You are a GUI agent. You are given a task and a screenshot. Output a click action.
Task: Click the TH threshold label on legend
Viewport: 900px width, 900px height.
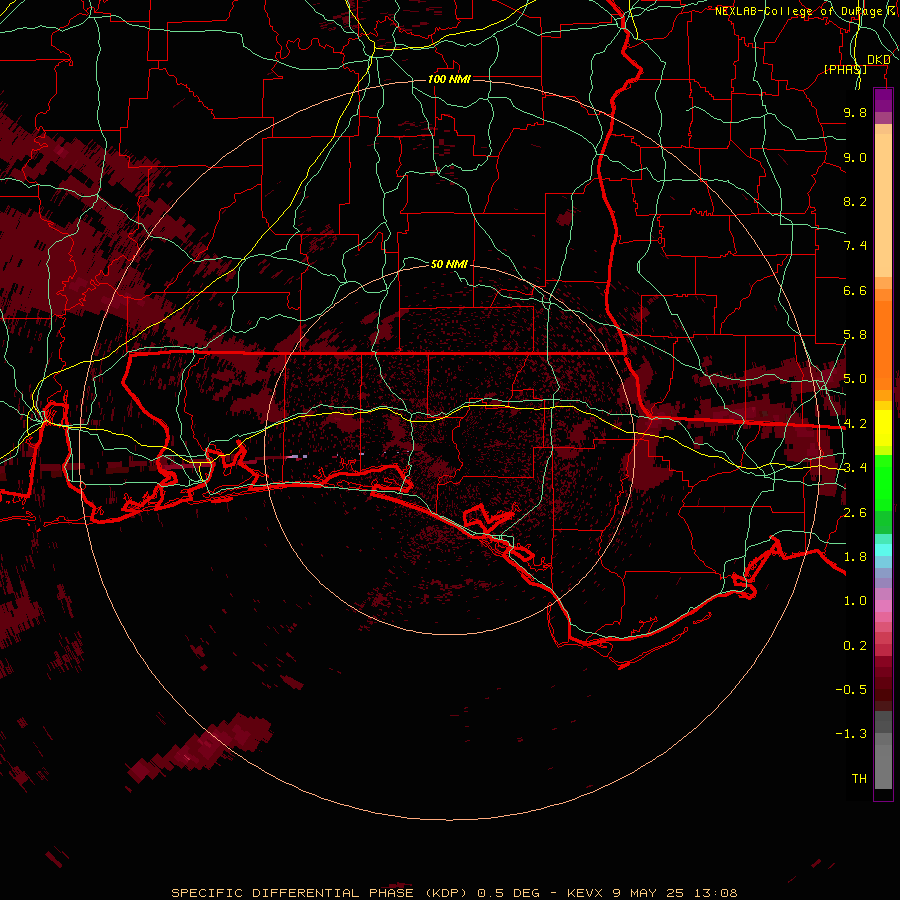(x=859, y=779)
